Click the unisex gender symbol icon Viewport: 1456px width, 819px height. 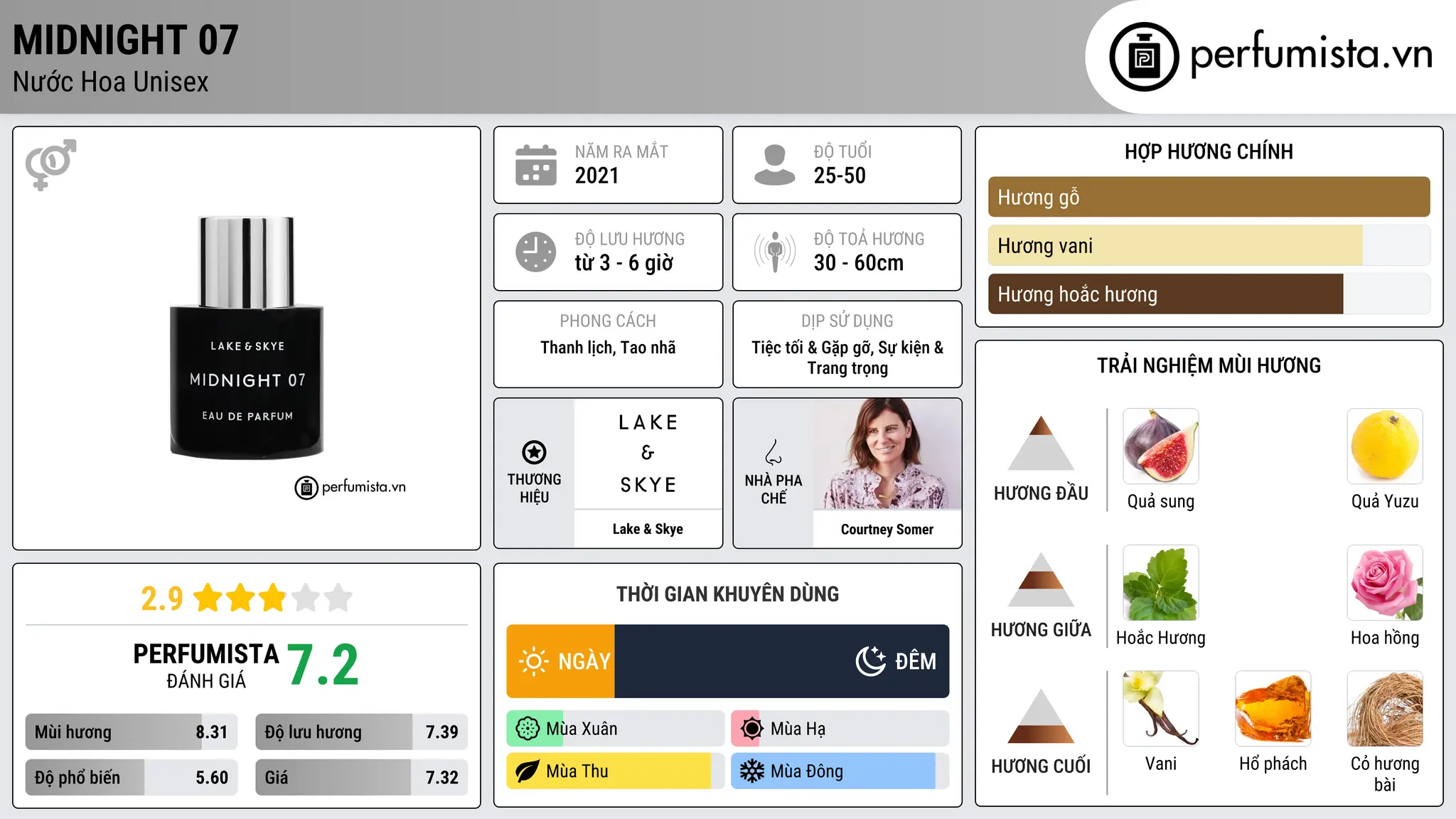coord(50,164)
